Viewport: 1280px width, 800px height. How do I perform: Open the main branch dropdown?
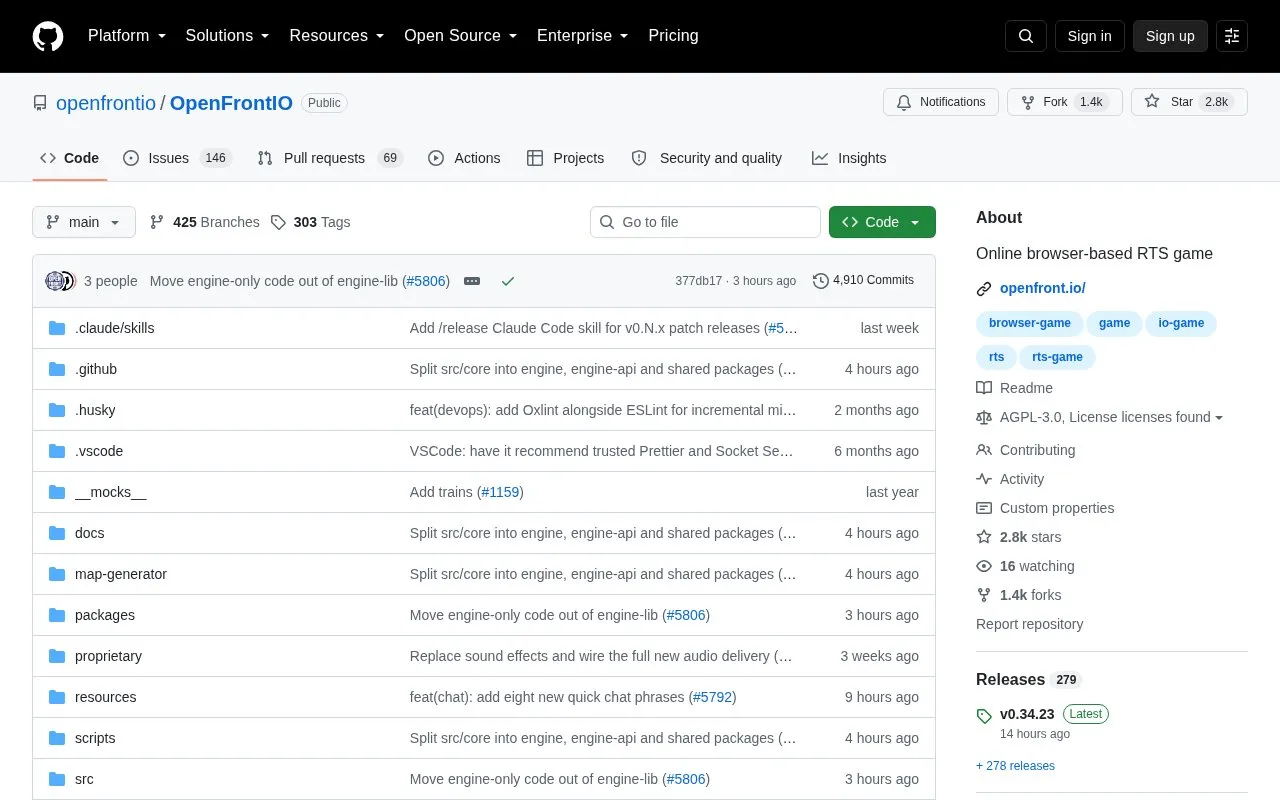click(84, 222)
